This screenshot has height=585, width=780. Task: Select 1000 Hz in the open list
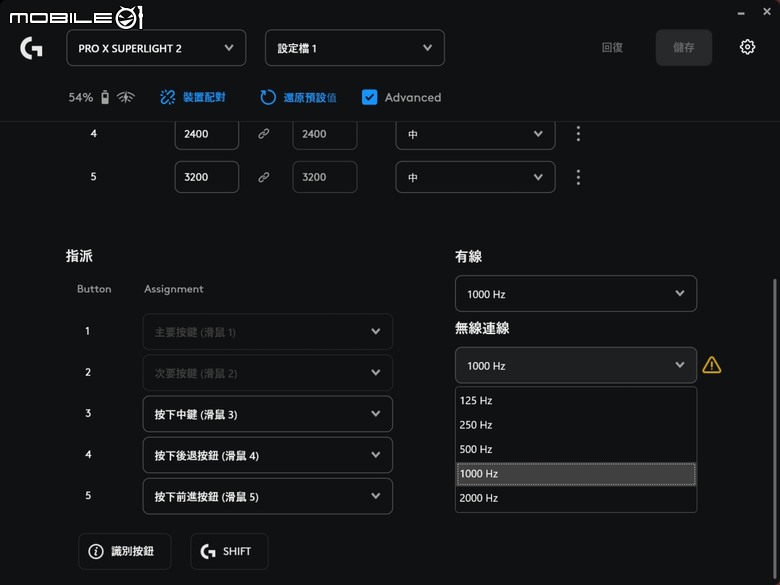(x=576, y=474)
